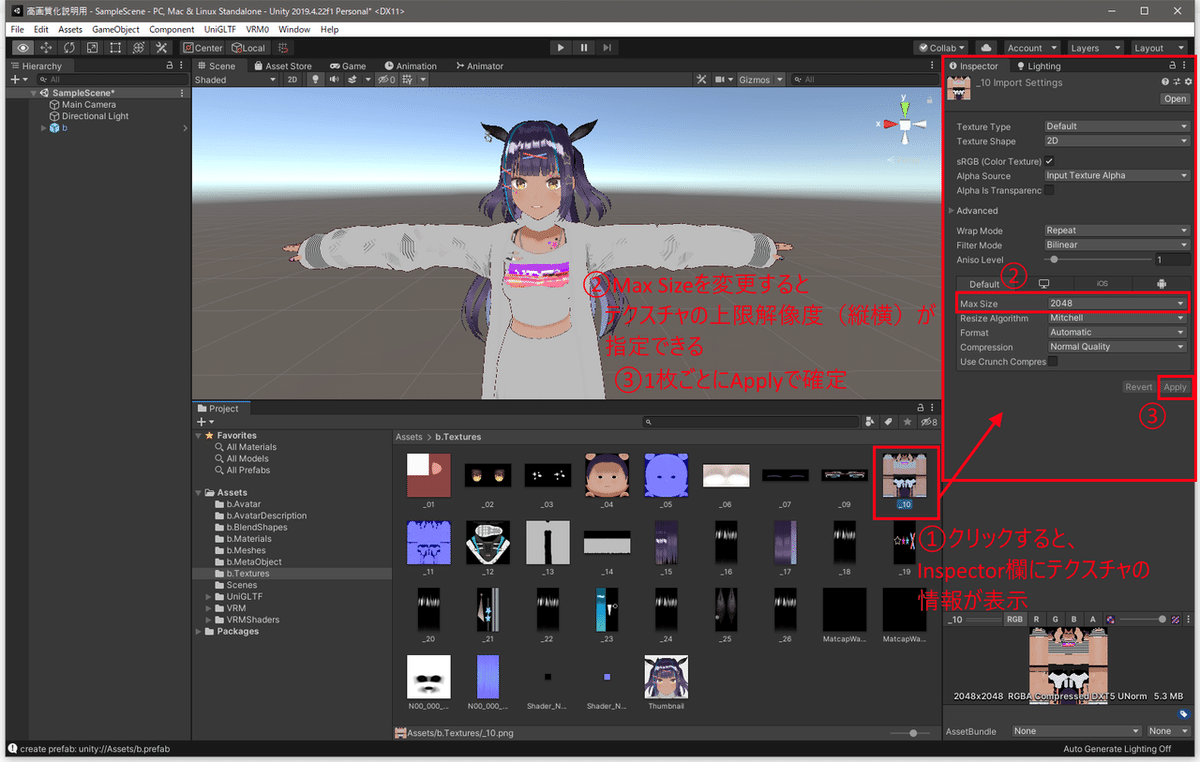Image resolution: width=1200 pixels, height=762 pixels.
Task: Open Resize Algorithm dropdown
Action: click(1118, 318)
